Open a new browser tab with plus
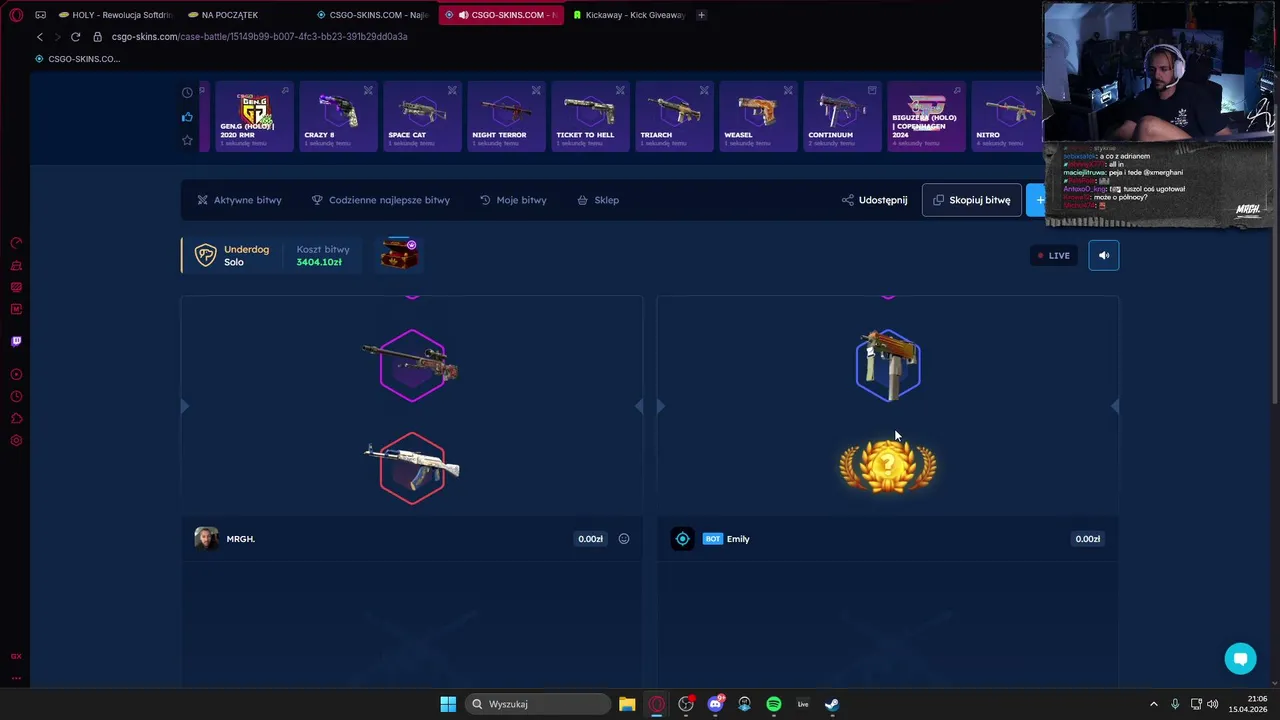 701,15
